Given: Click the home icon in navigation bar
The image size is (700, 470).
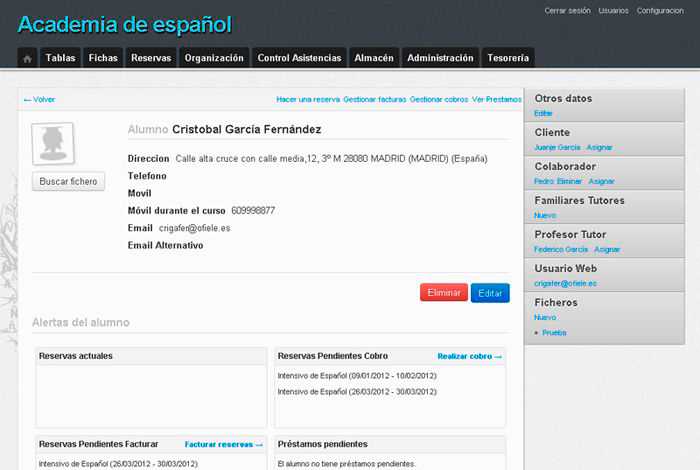Looking at the screenshot, I should point(28,58).
